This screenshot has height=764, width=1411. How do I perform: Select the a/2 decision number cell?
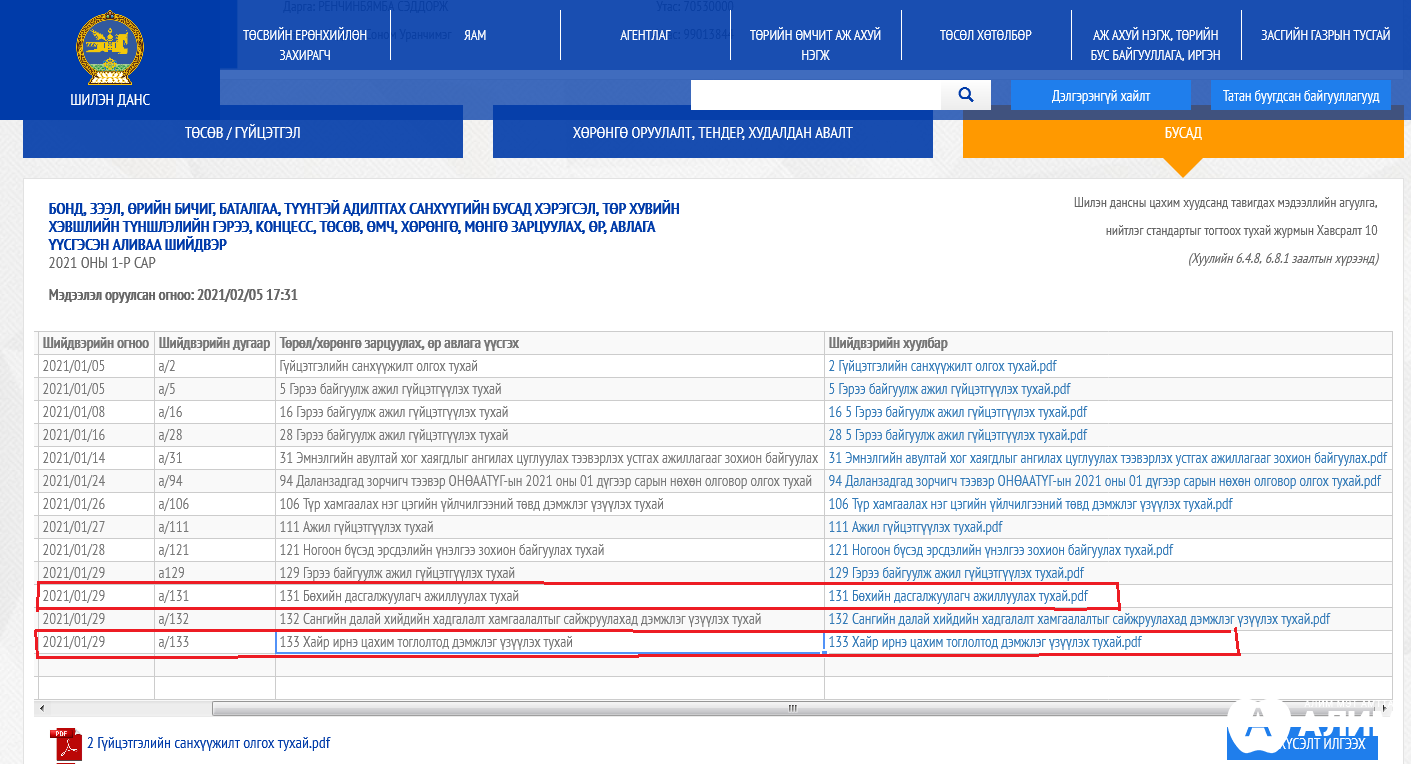[215, 366]
